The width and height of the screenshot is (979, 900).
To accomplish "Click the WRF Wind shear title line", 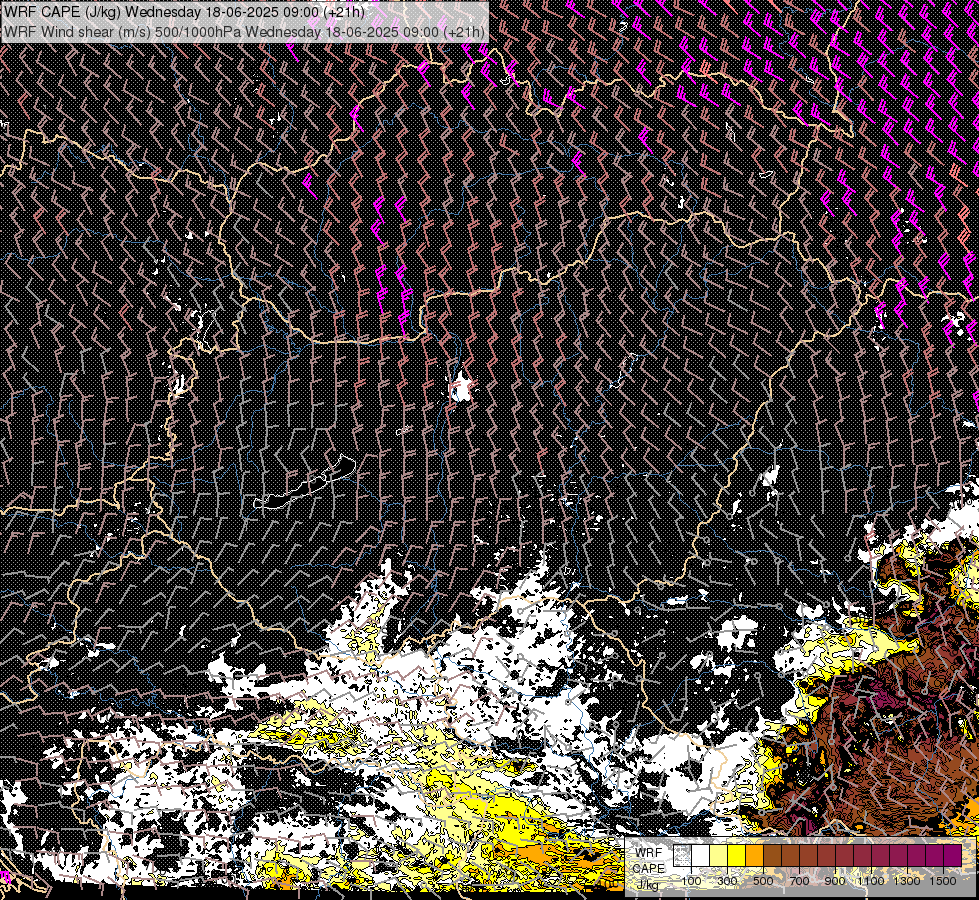I will (244, 32).
